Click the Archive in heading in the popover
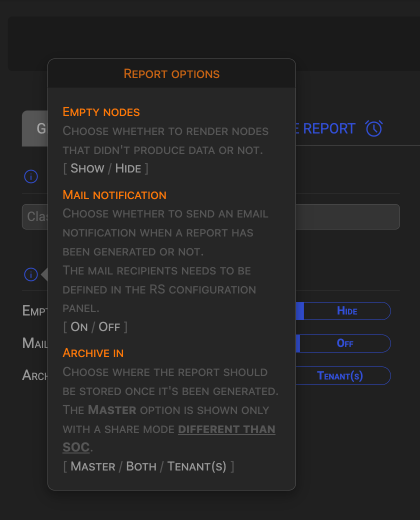The width and height of the screenshot is (420, 520). coord(93,353)
